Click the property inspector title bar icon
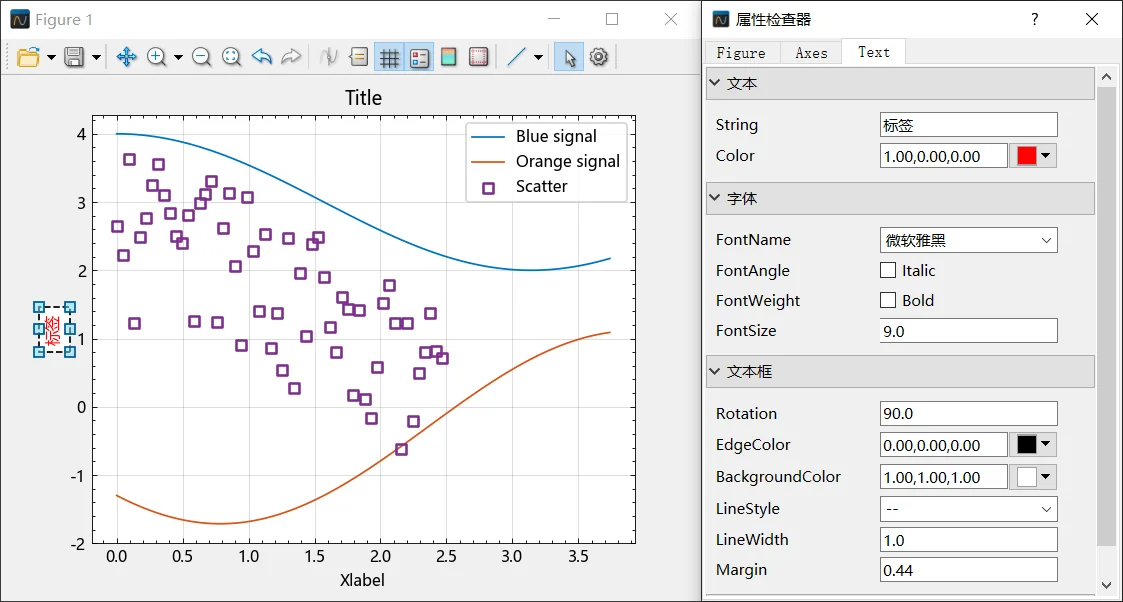The image size is (1123, 602). tap(720, 19)
